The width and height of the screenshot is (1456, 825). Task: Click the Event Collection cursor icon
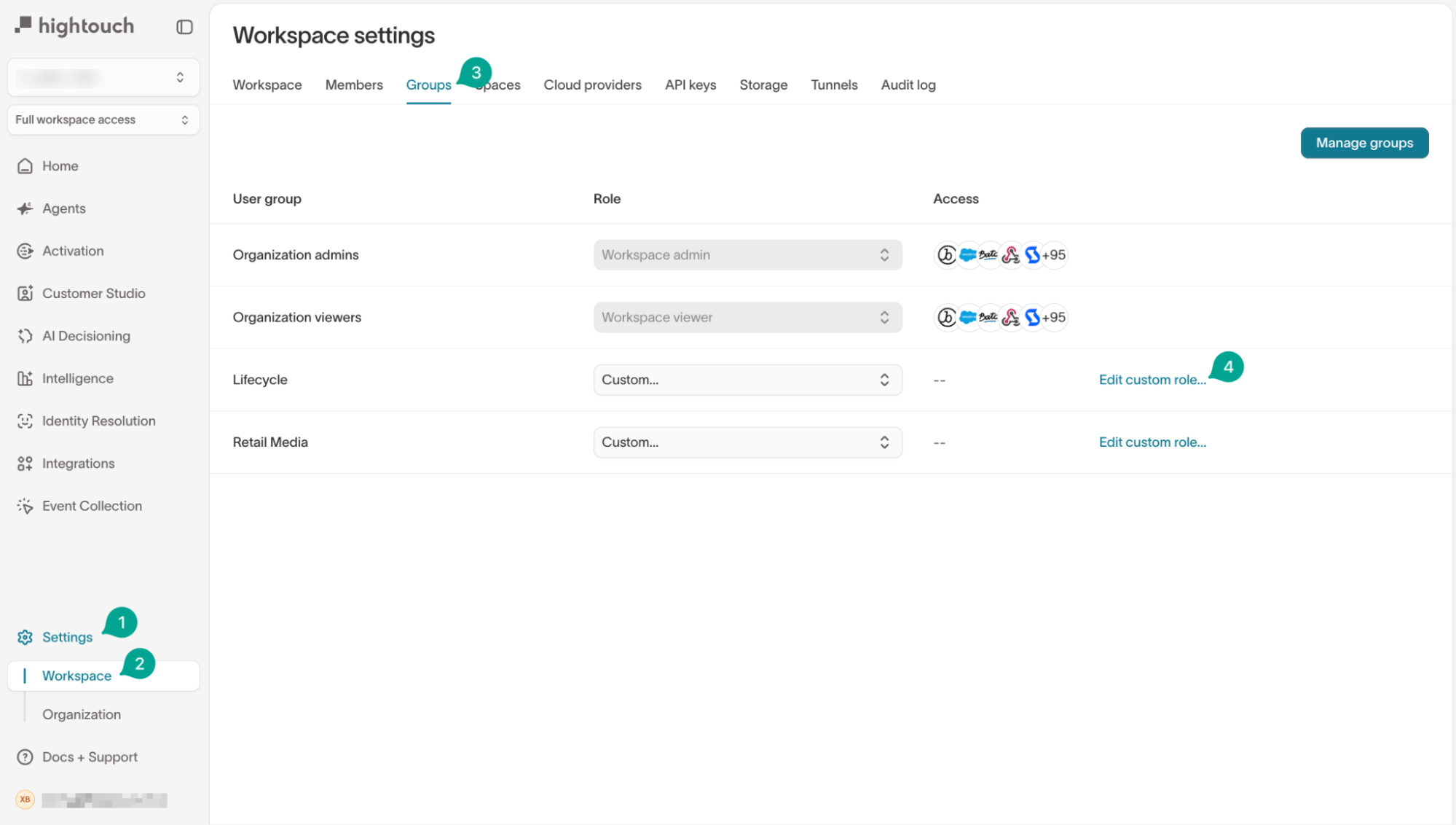point(25,506)
